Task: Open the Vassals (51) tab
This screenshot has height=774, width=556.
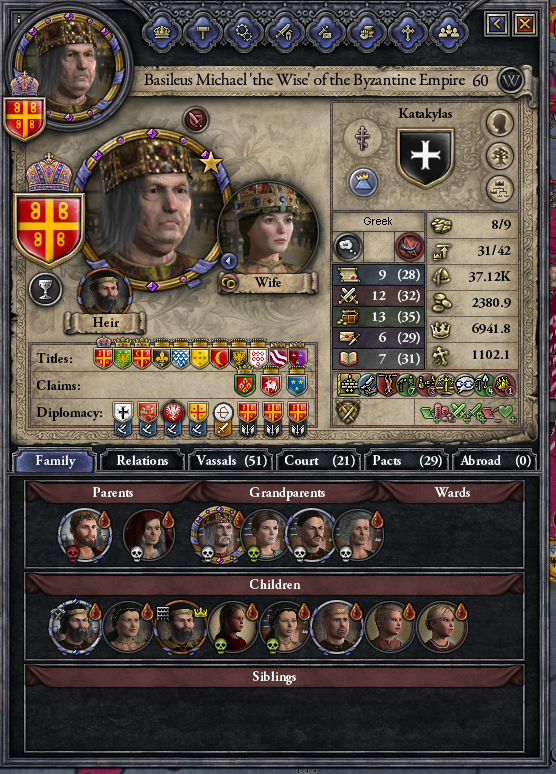Action: click(232, 461)
